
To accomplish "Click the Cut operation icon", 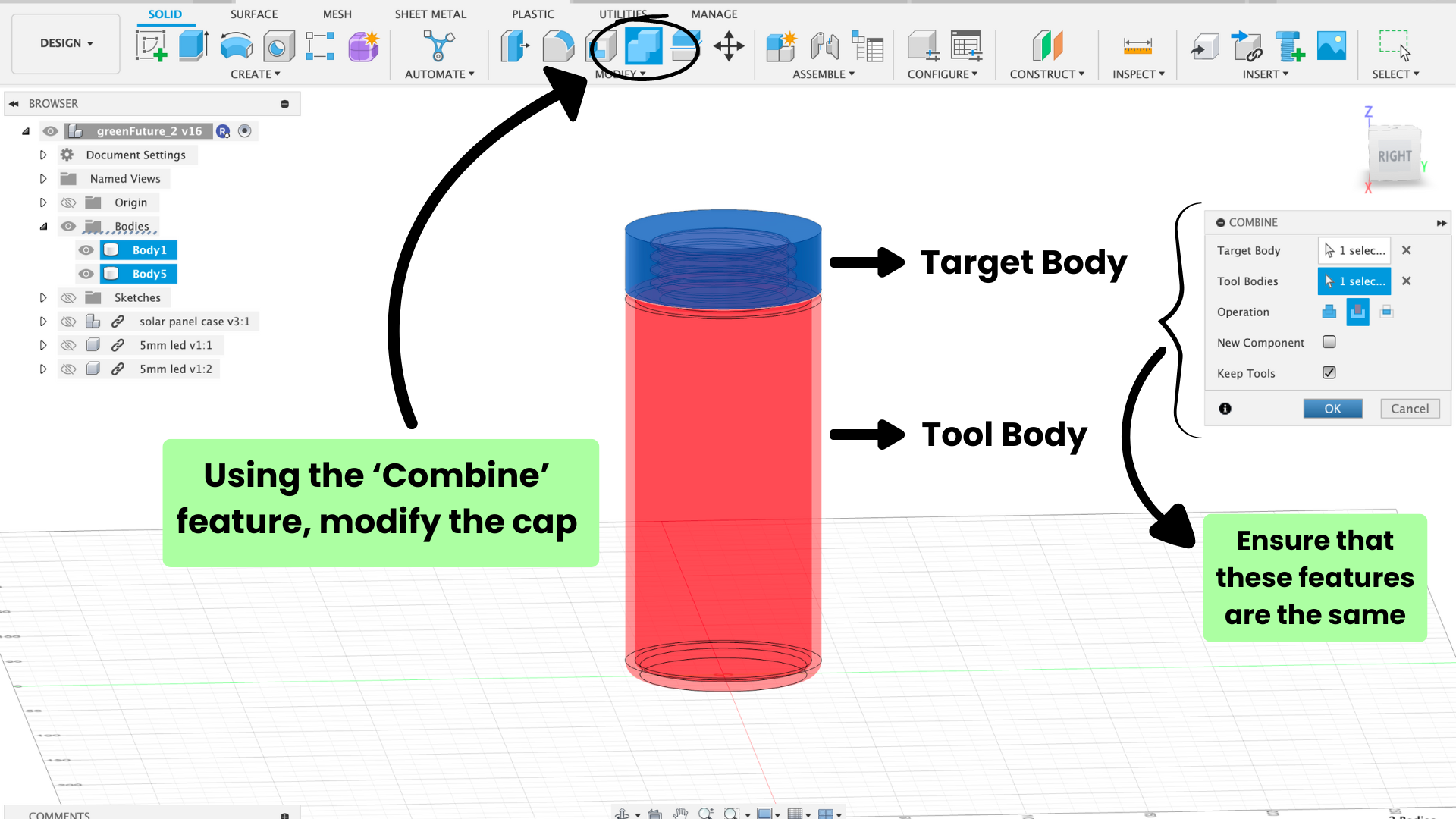I will click(x=1357, y=312).
